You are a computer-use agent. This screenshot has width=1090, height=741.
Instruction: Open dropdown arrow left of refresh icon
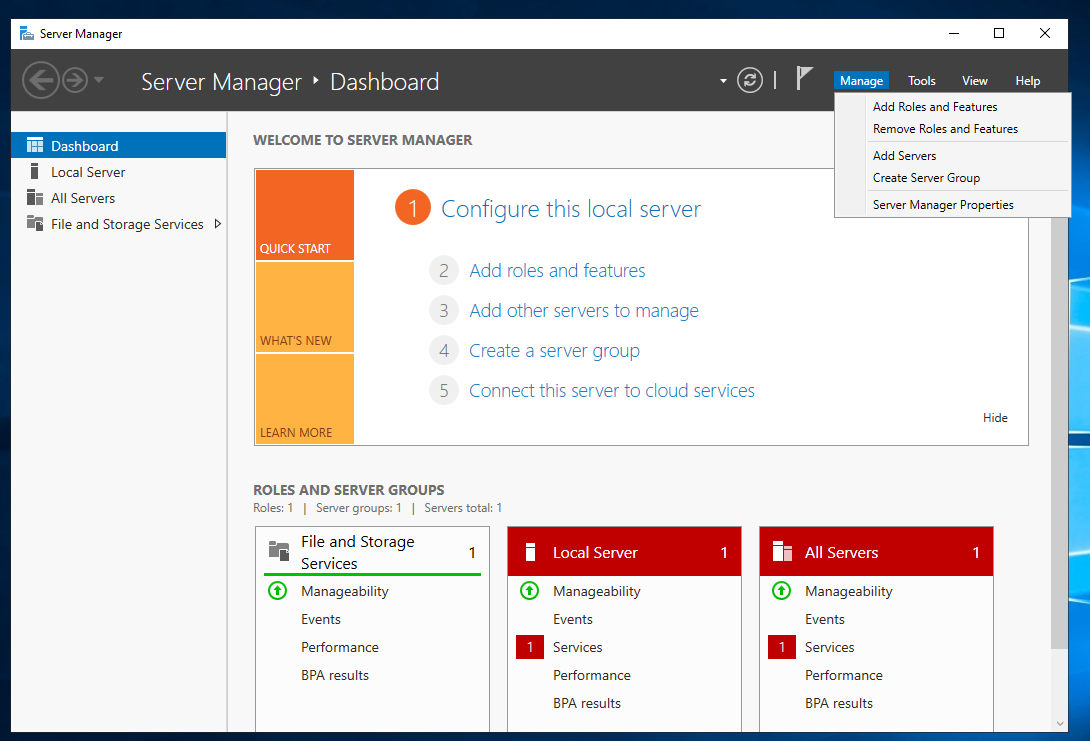(723, 81)
